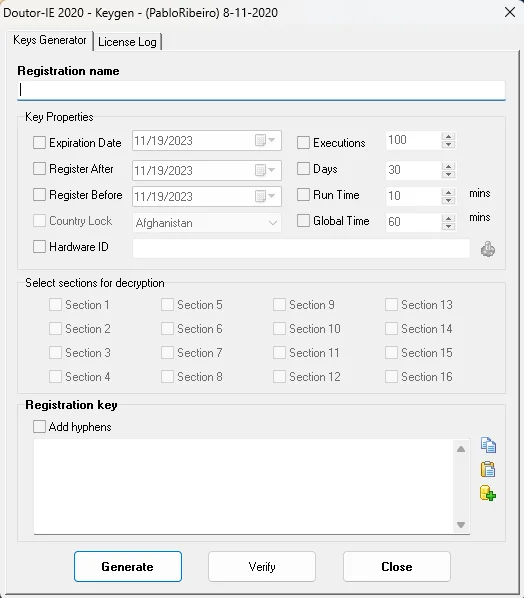Decrease the Days value with down arrow
The image size is (524, 598).
448,174
